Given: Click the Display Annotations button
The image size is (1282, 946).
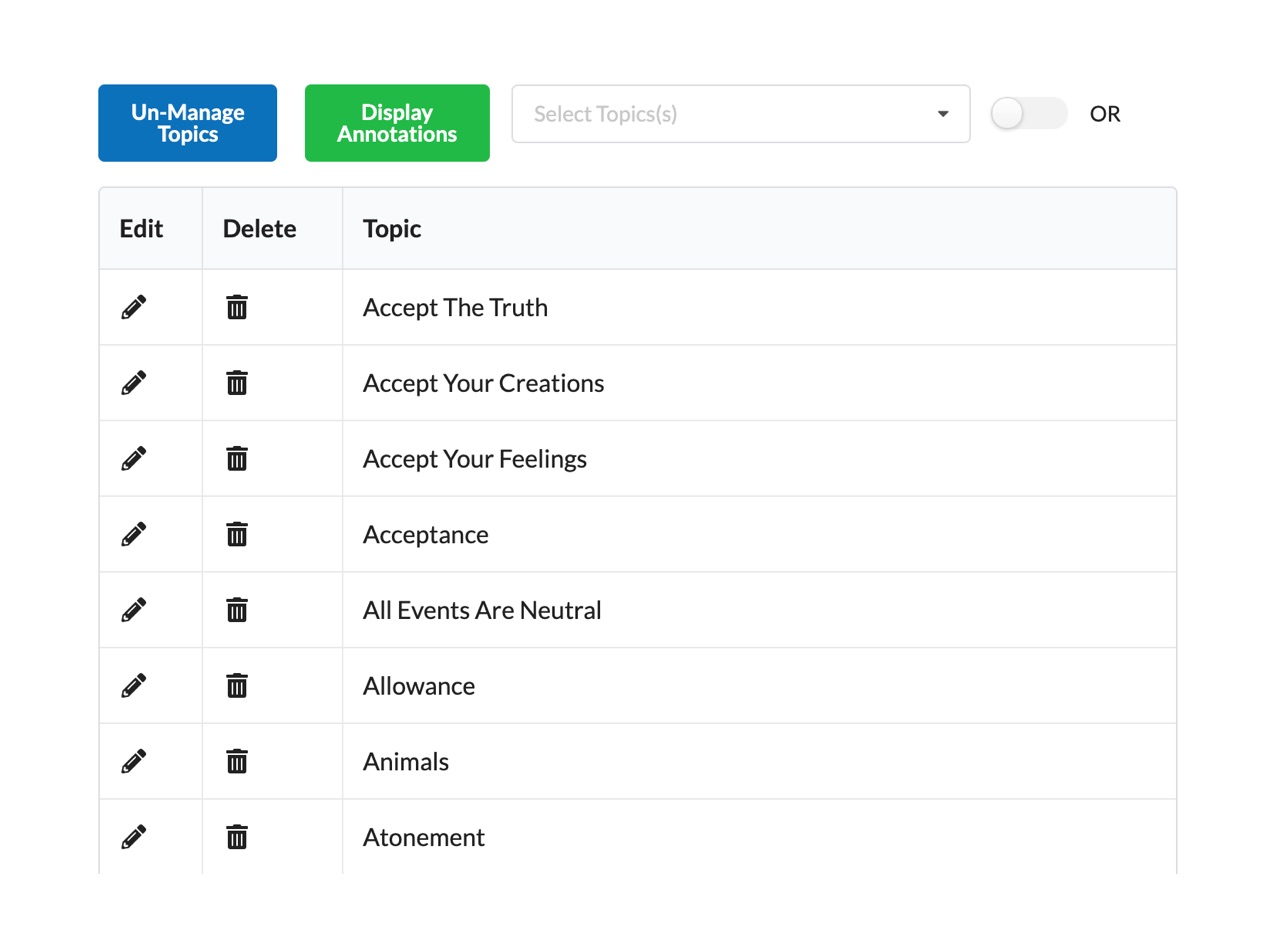Looking at the screenshot, I should (x=397, y=123).
